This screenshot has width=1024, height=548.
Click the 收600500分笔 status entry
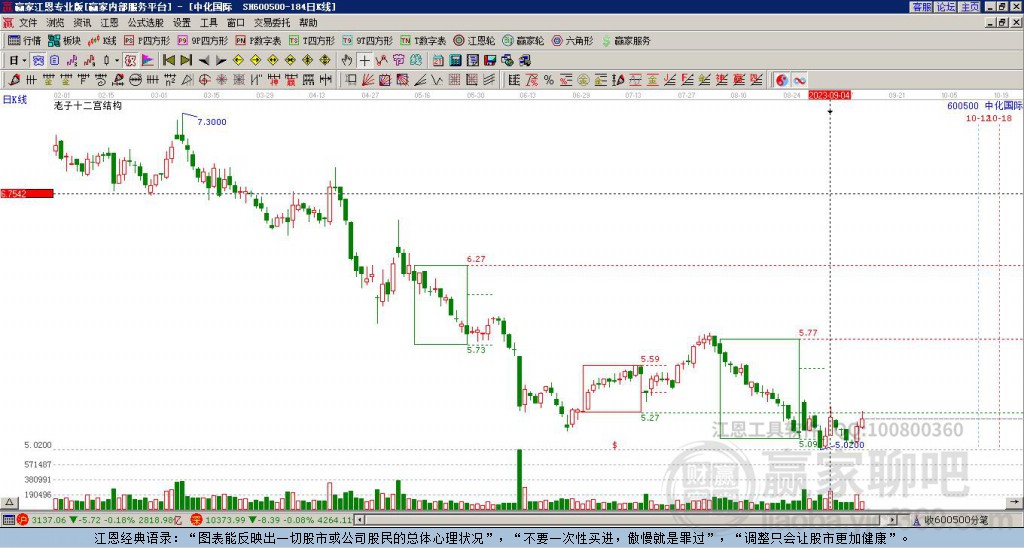tap(957, 520)
